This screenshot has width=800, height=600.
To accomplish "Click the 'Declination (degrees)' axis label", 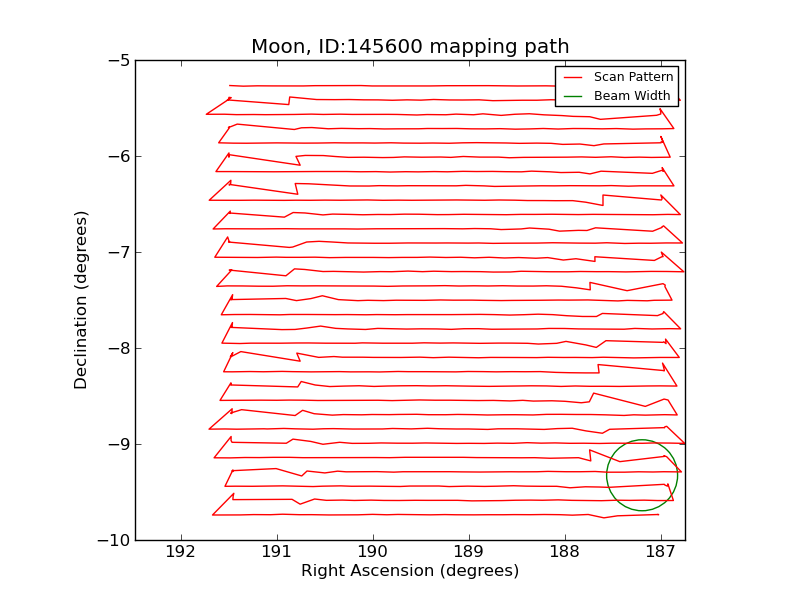I will click(x=82, y=300).
